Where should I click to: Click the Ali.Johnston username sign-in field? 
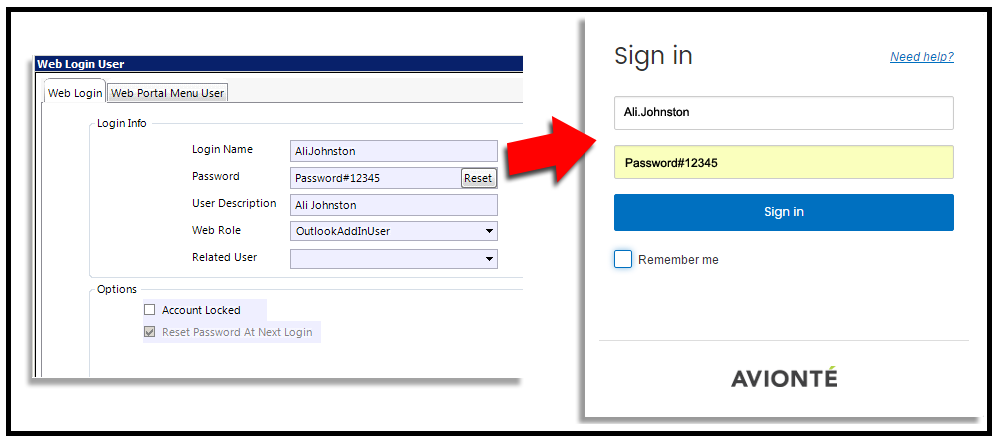coord(784,113)
